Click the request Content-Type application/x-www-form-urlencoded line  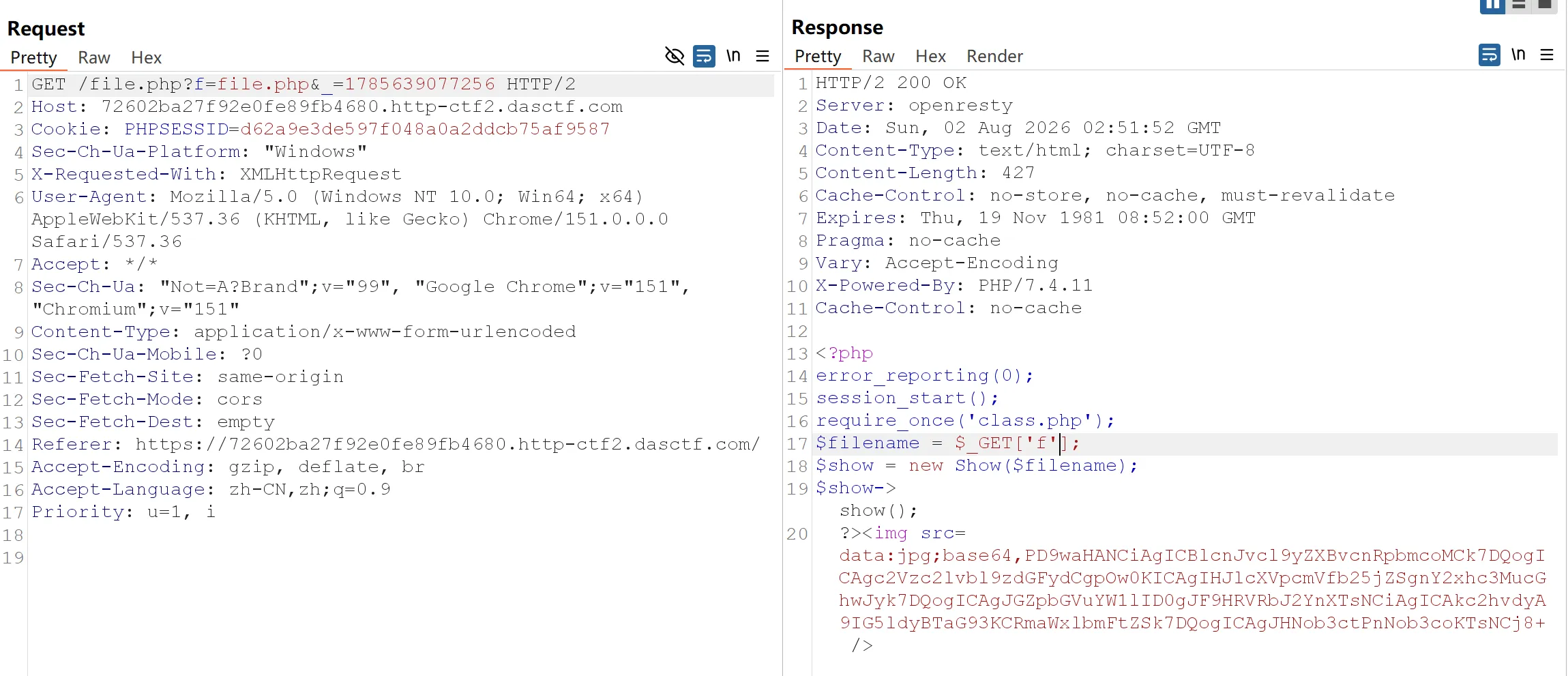tap(304, 332)
